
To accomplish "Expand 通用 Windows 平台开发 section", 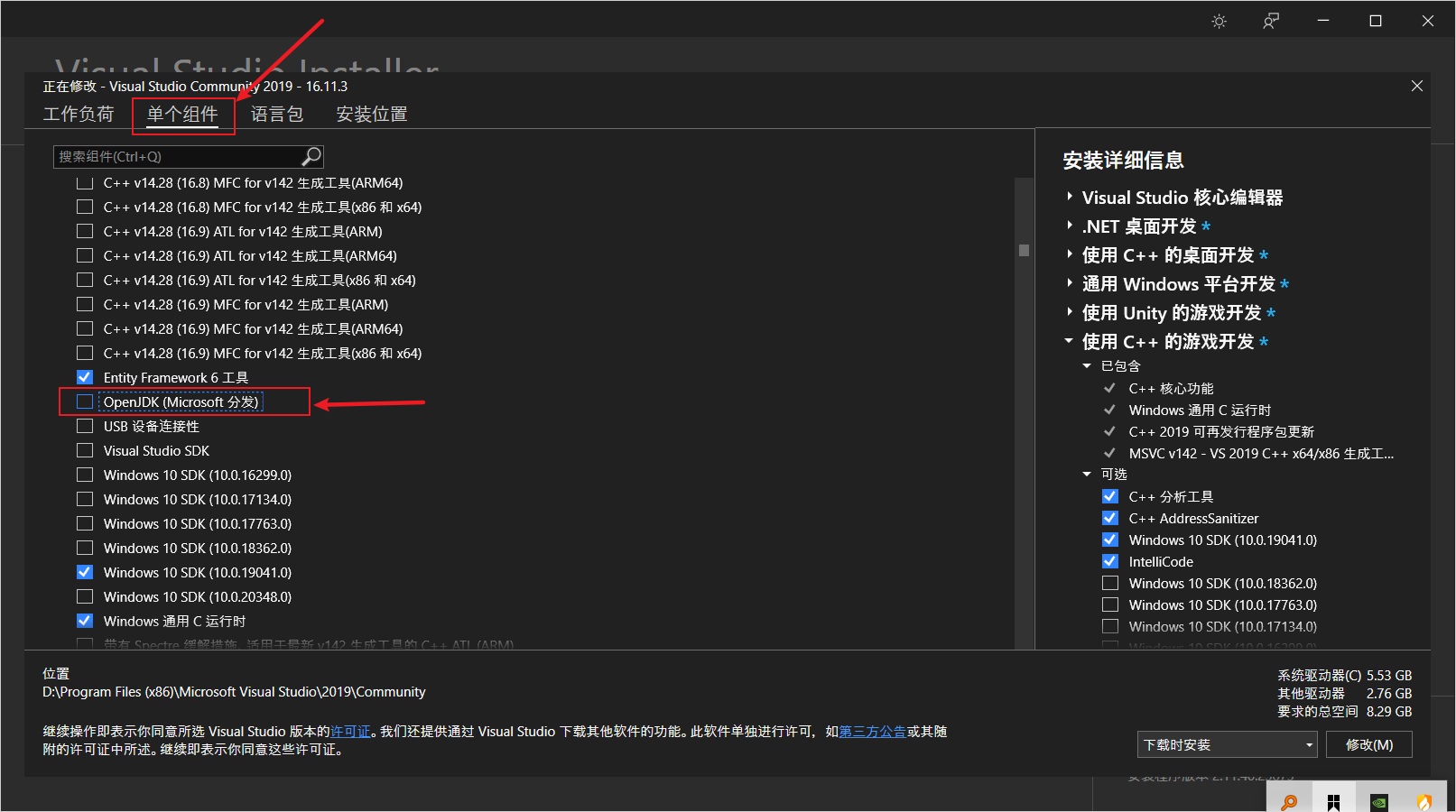I will (x=1070, y=283).
